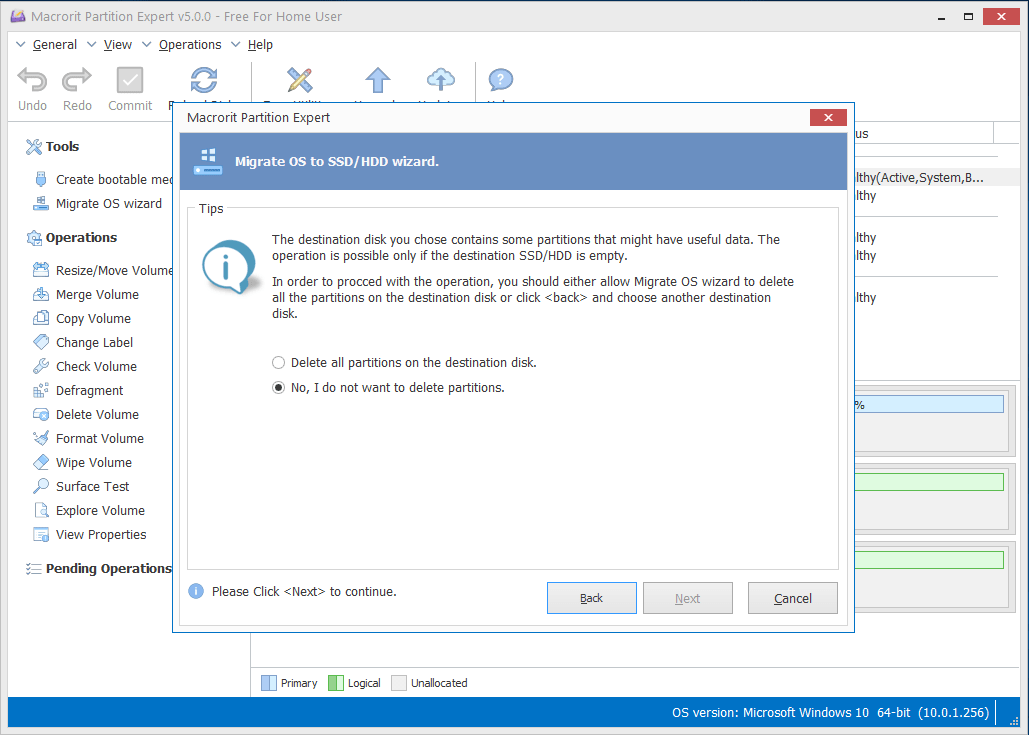Click the Undo arrow icon

pos(32,80)
